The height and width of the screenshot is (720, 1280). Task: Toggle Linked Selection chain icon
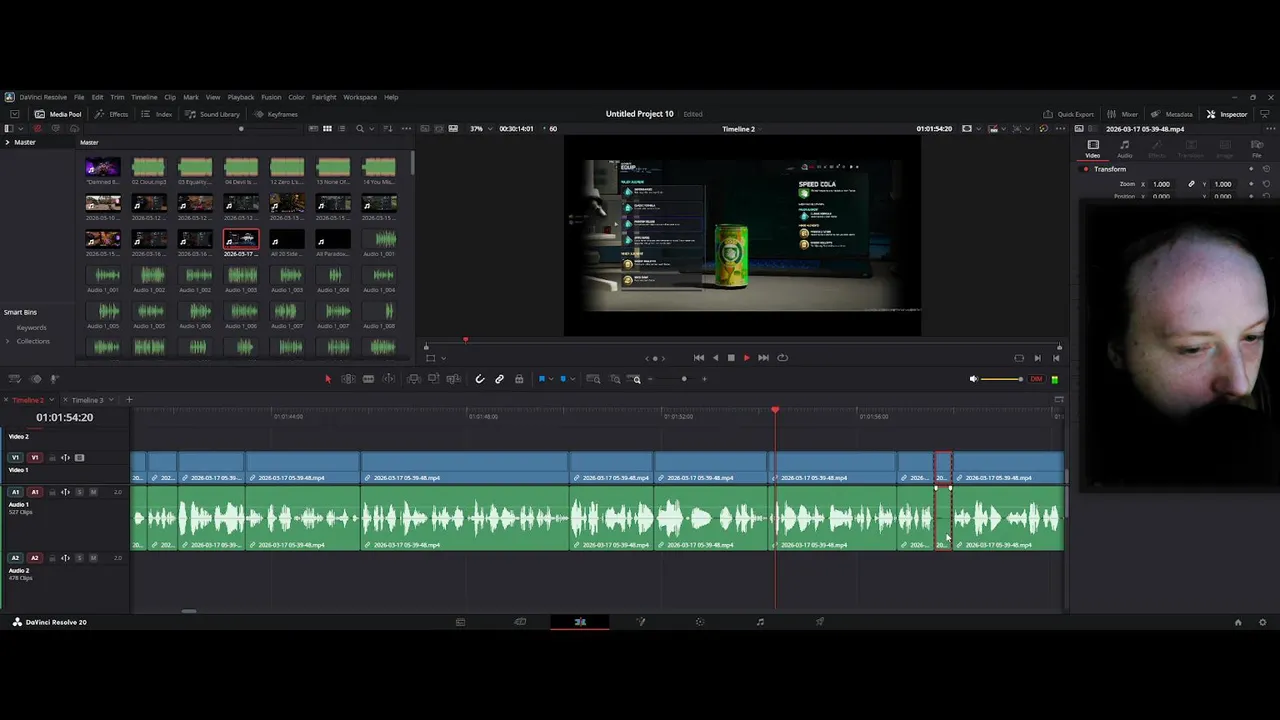[x=499, y=379]
